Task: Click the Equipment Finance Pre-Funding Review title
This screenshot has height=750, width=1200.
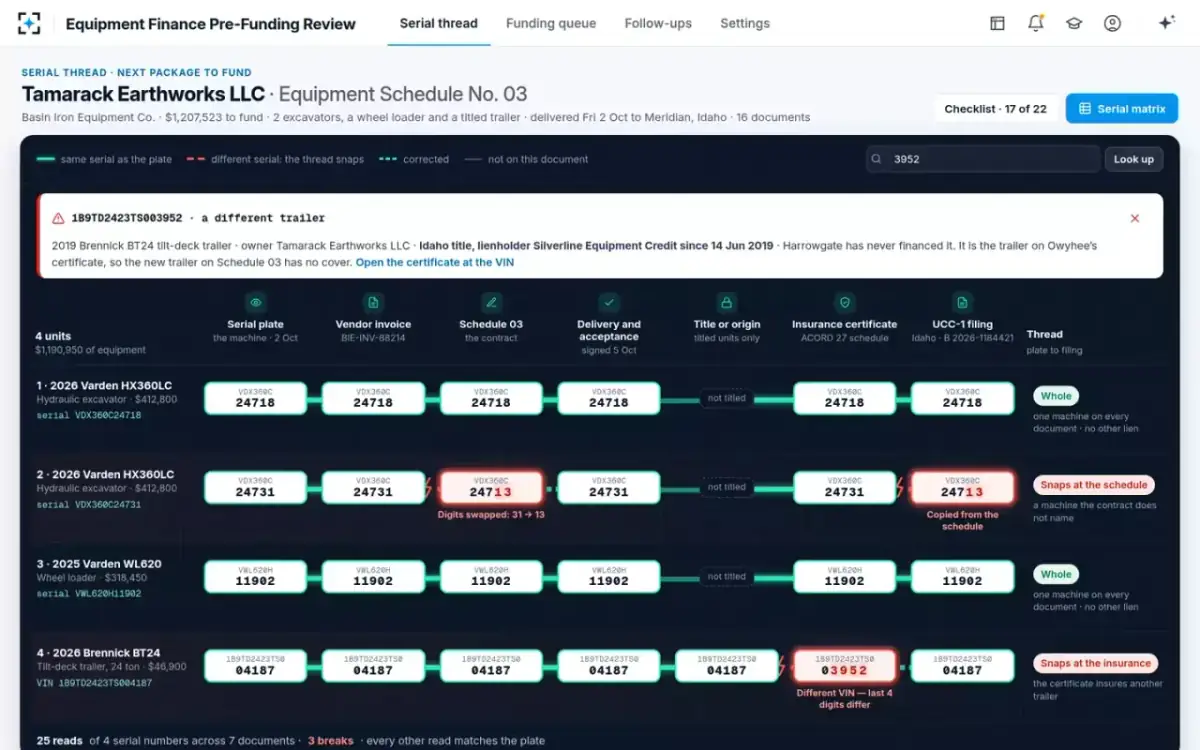Action: coord(210,23)
